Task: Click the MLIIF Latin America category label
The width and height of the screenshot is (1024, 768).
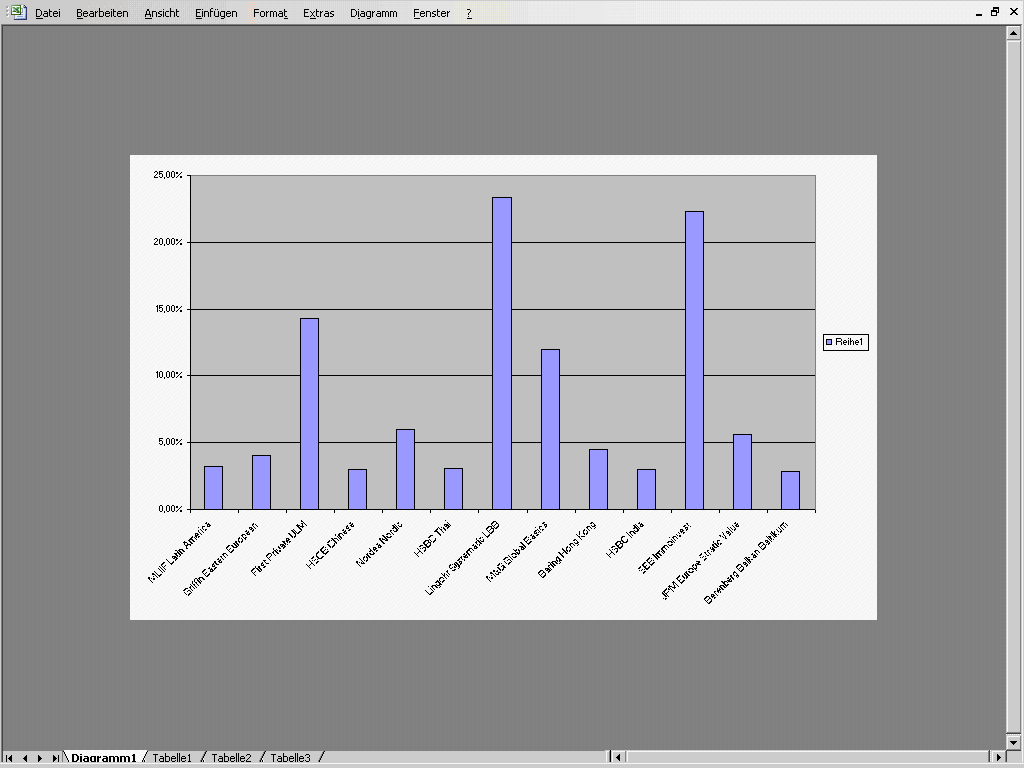Action: pos(180,552)
